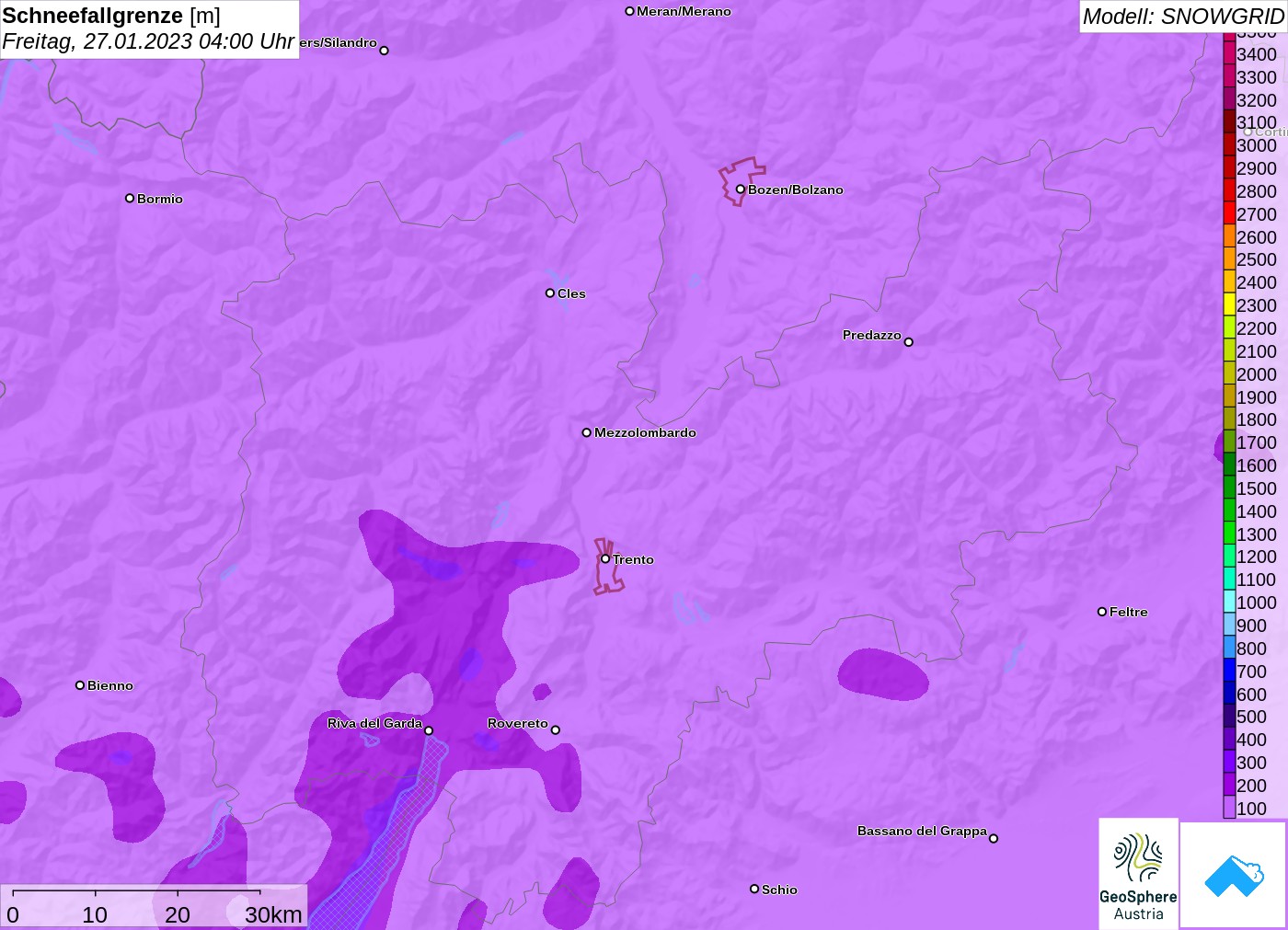Click the Meran/Merano location dot
The height and width of the screenshot is (930, 1288).
pyautogui.click(x=630, y=12)
